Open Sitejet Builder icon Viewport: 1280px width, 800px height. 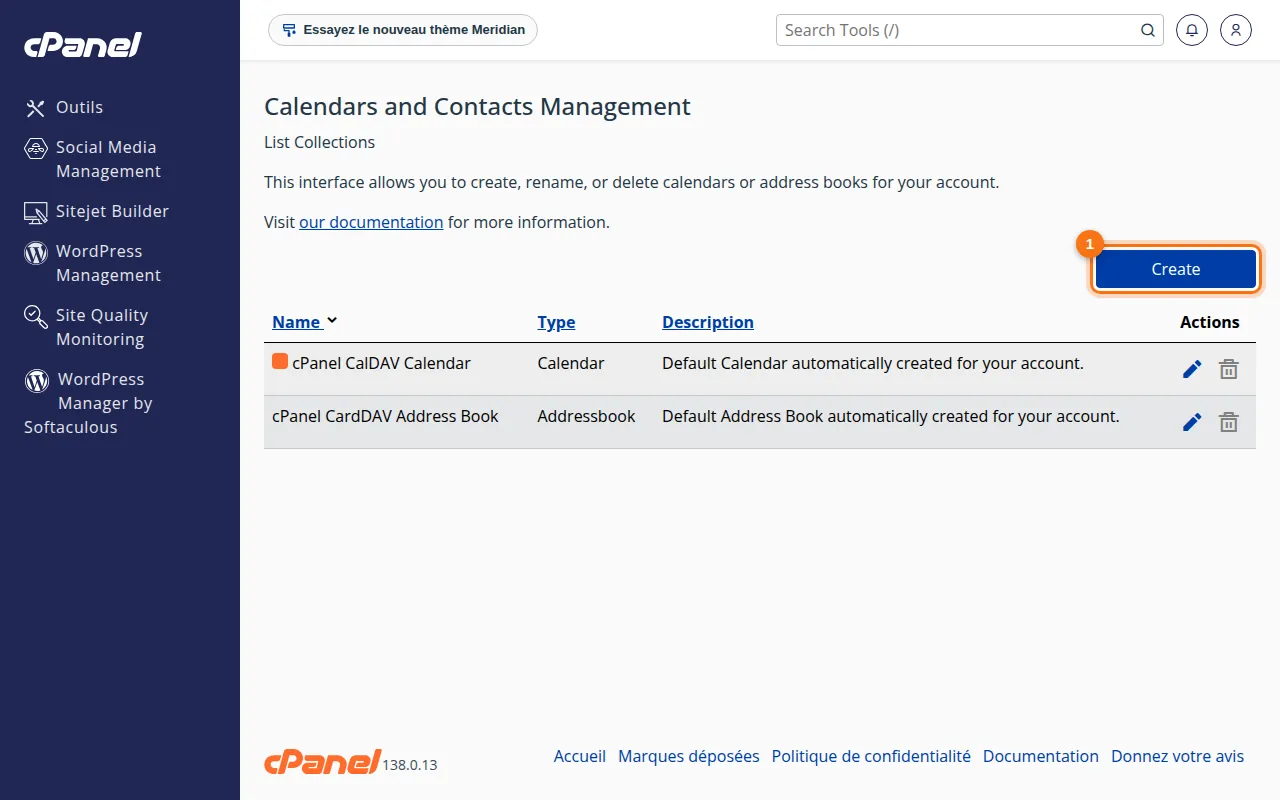pyautogui.click(x=36, y=212)
